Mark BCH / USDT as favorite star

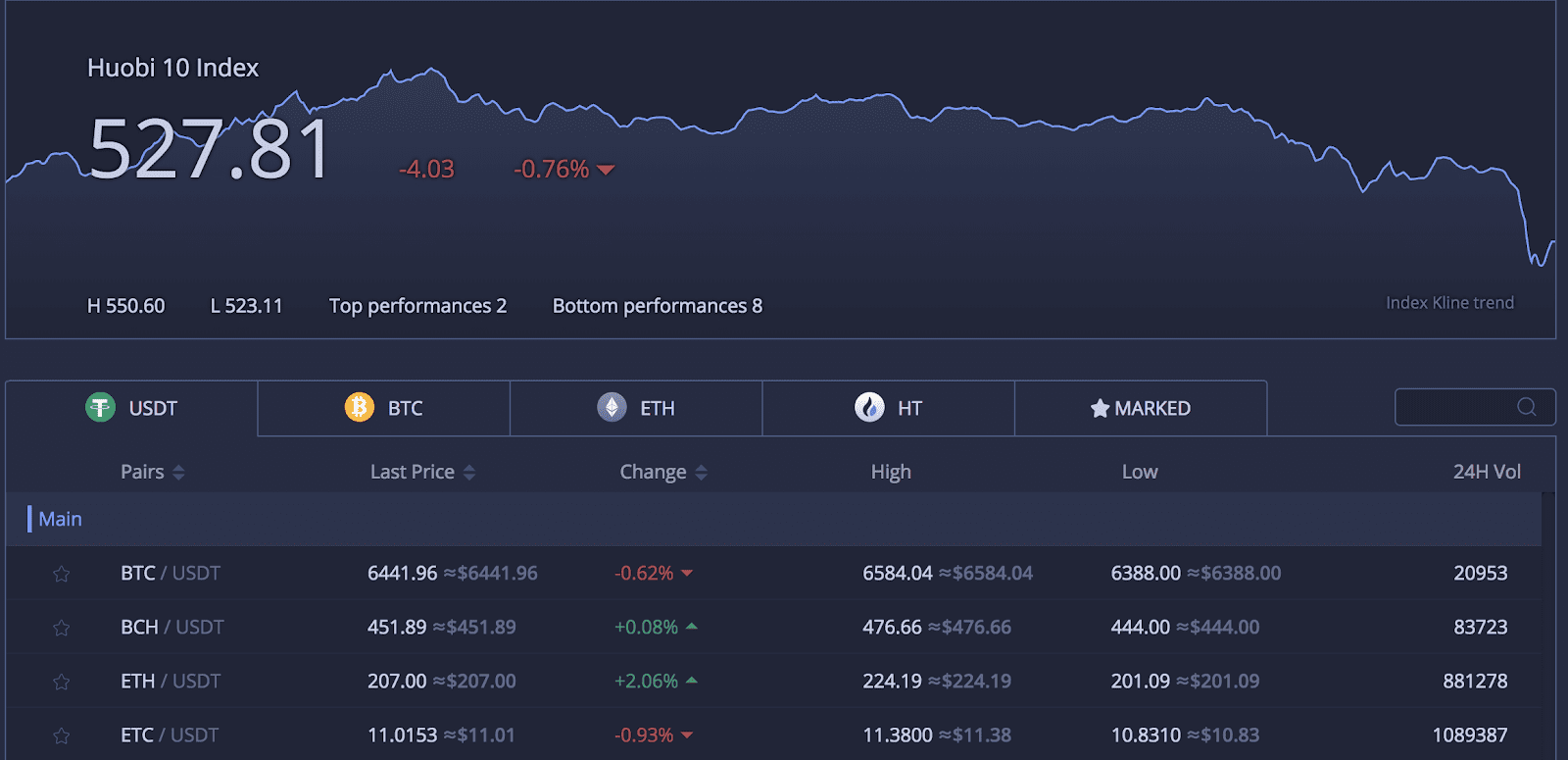click(61, 628)
